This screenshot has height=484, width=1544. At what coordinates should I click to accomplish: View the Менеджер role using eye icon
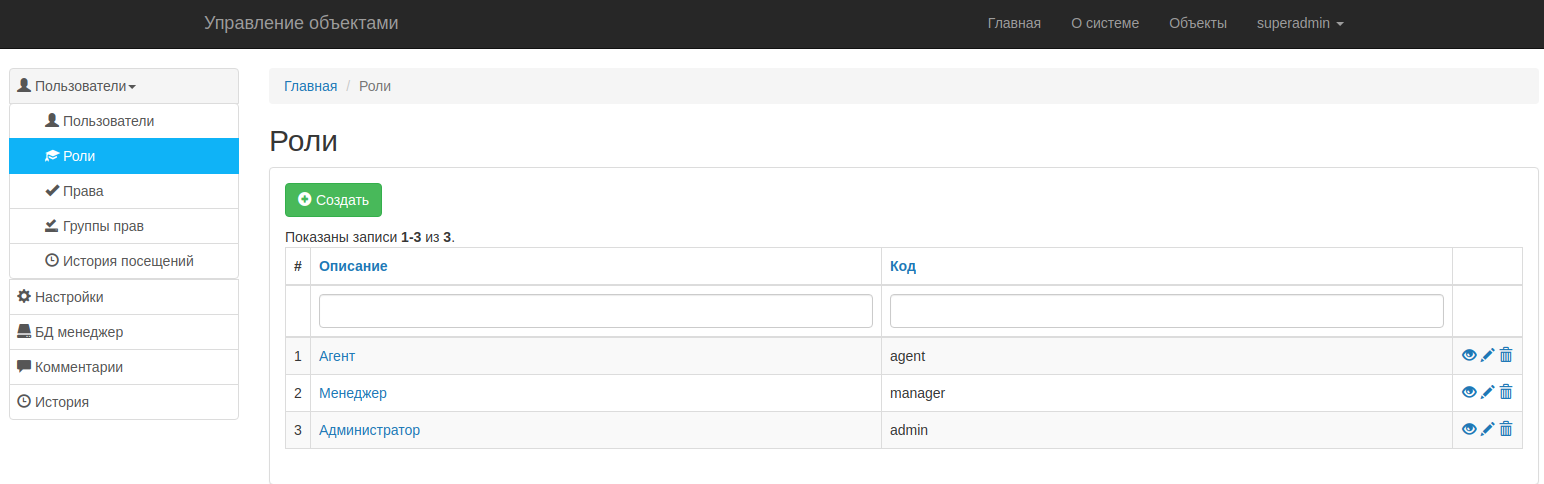coord(1469,392)
